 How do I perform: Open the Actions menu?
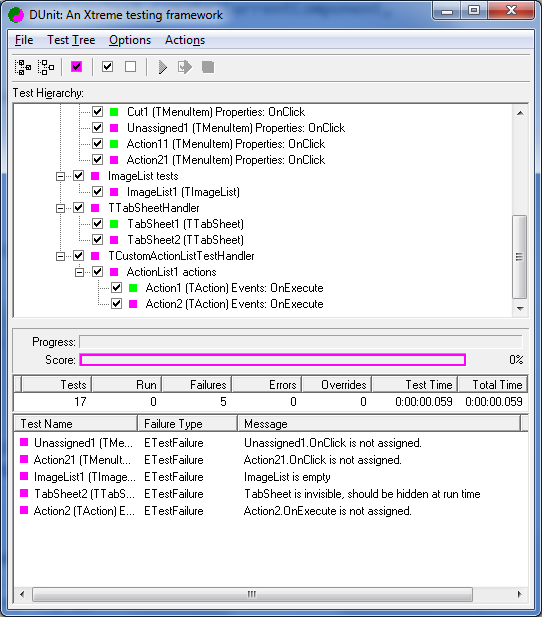(x=185, y=40)
